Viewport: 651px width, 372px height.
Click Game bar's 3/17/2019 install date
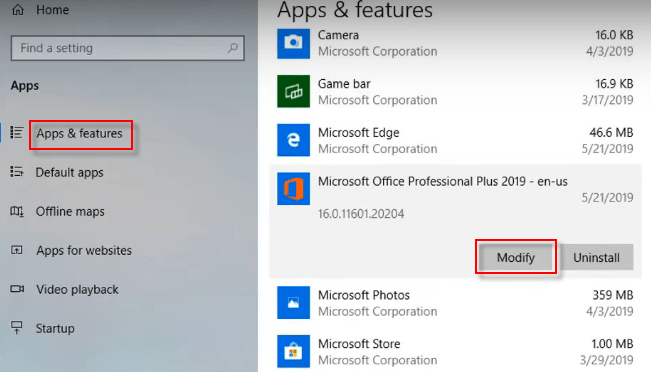click(607, 100)
